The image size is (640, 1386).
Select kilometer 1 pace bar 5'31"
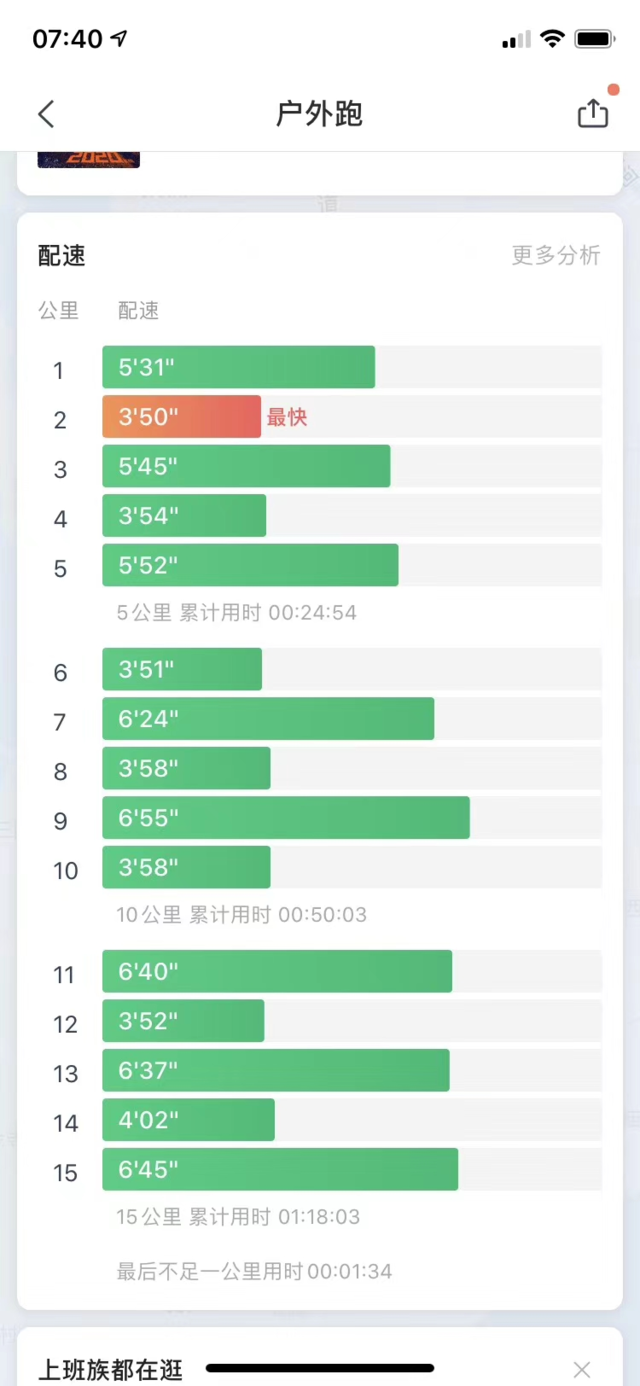click(x=238, y=367)
